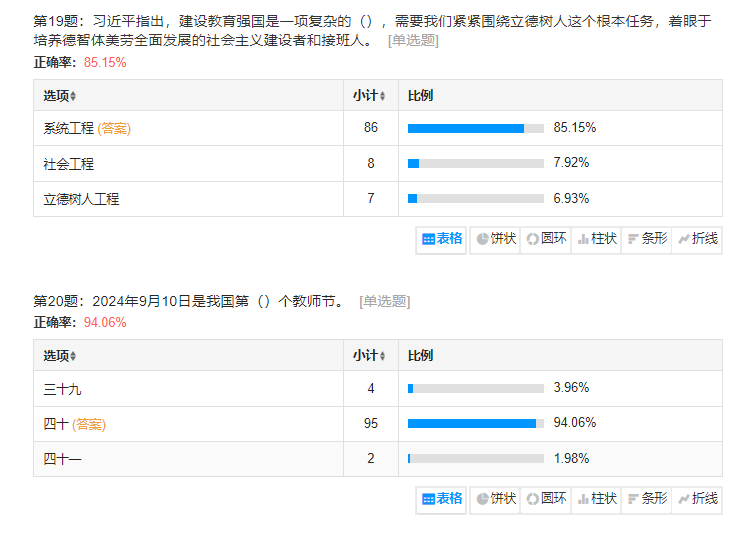749x547 pixels.
Task: Display question 20 as column chart (柱状)
Action: coord(597,498)
